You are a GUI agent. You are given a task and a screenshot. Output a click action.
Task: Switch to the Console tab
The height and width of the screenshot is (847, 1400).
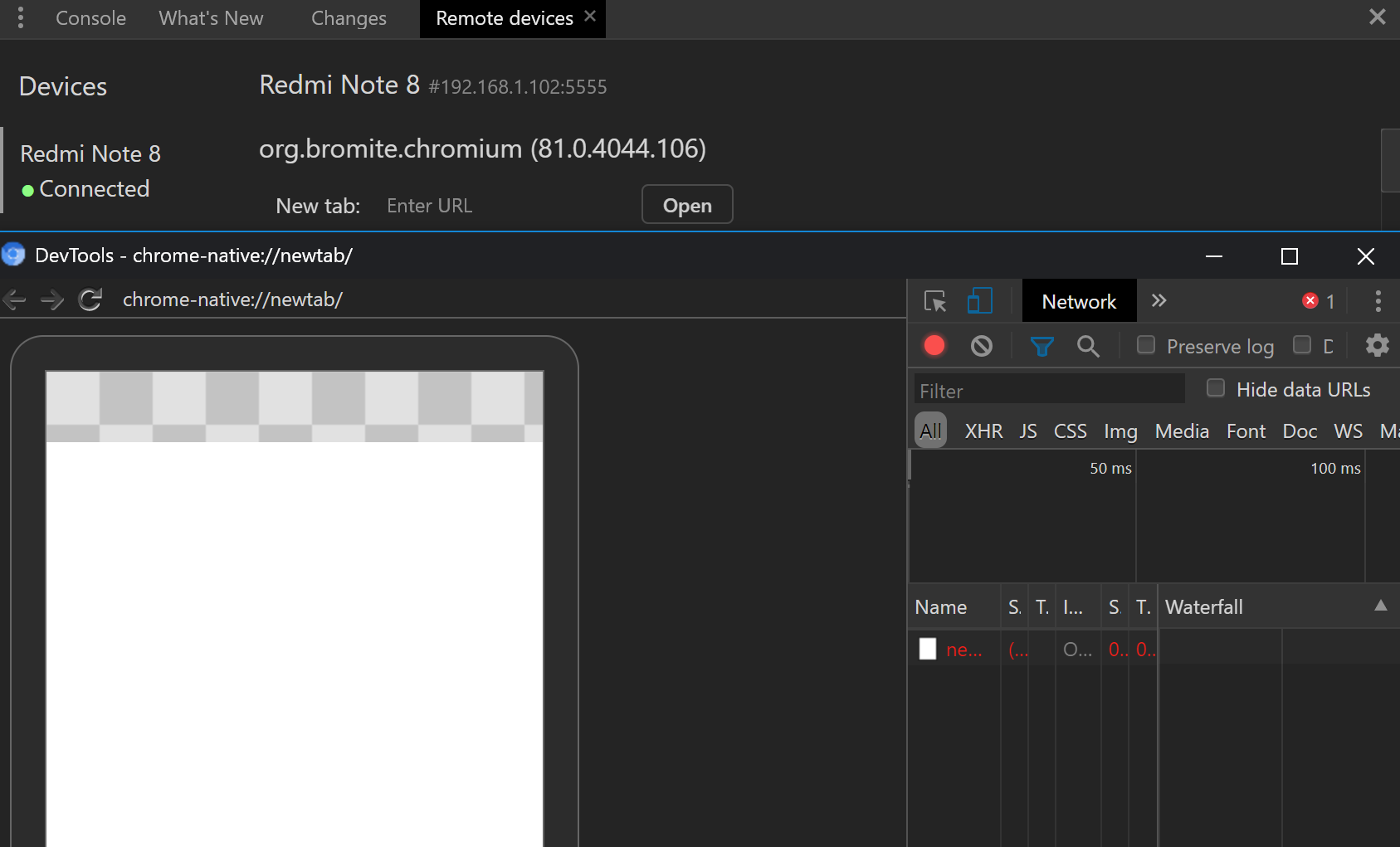tap(90, 18)
